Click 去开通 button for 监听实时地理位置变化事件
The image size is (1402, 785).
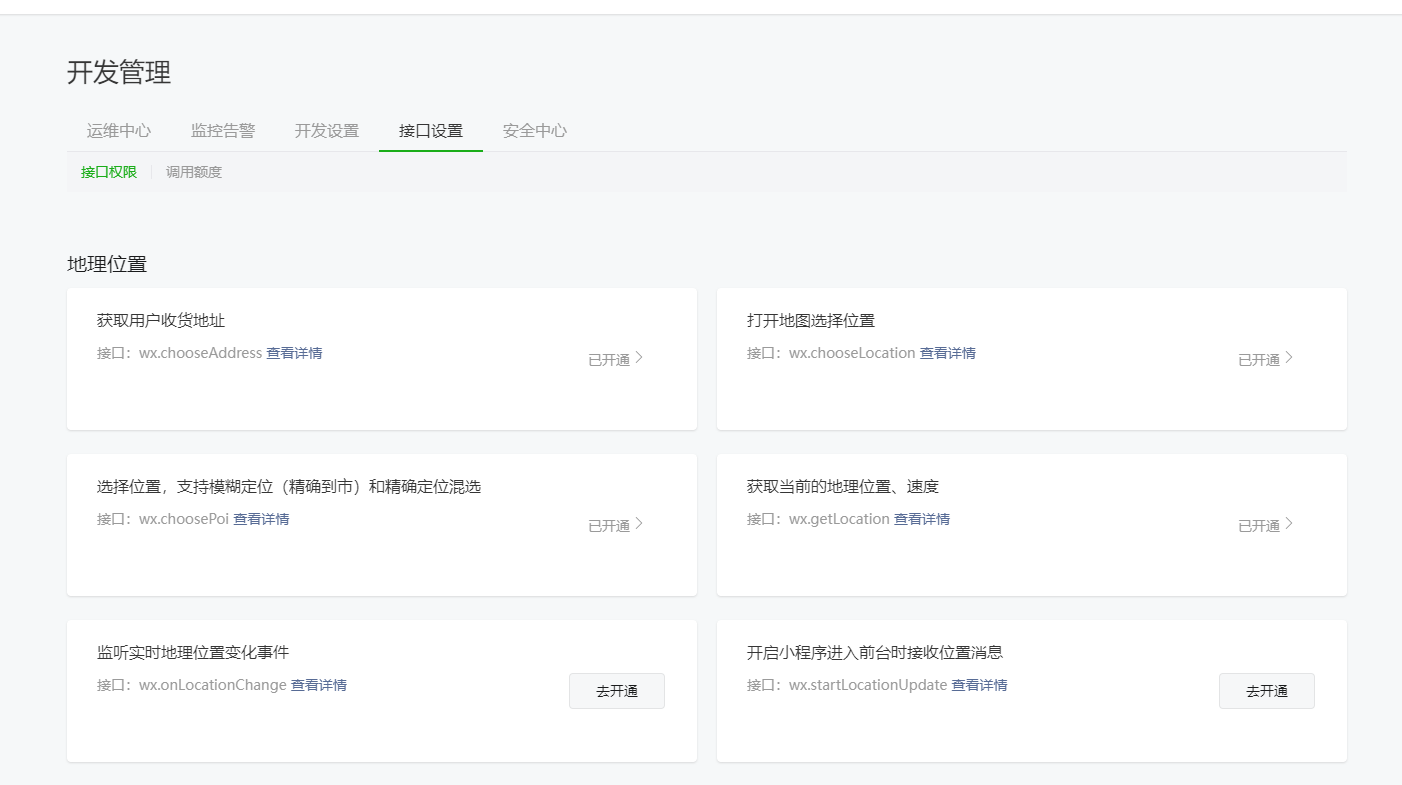point(617,691)
